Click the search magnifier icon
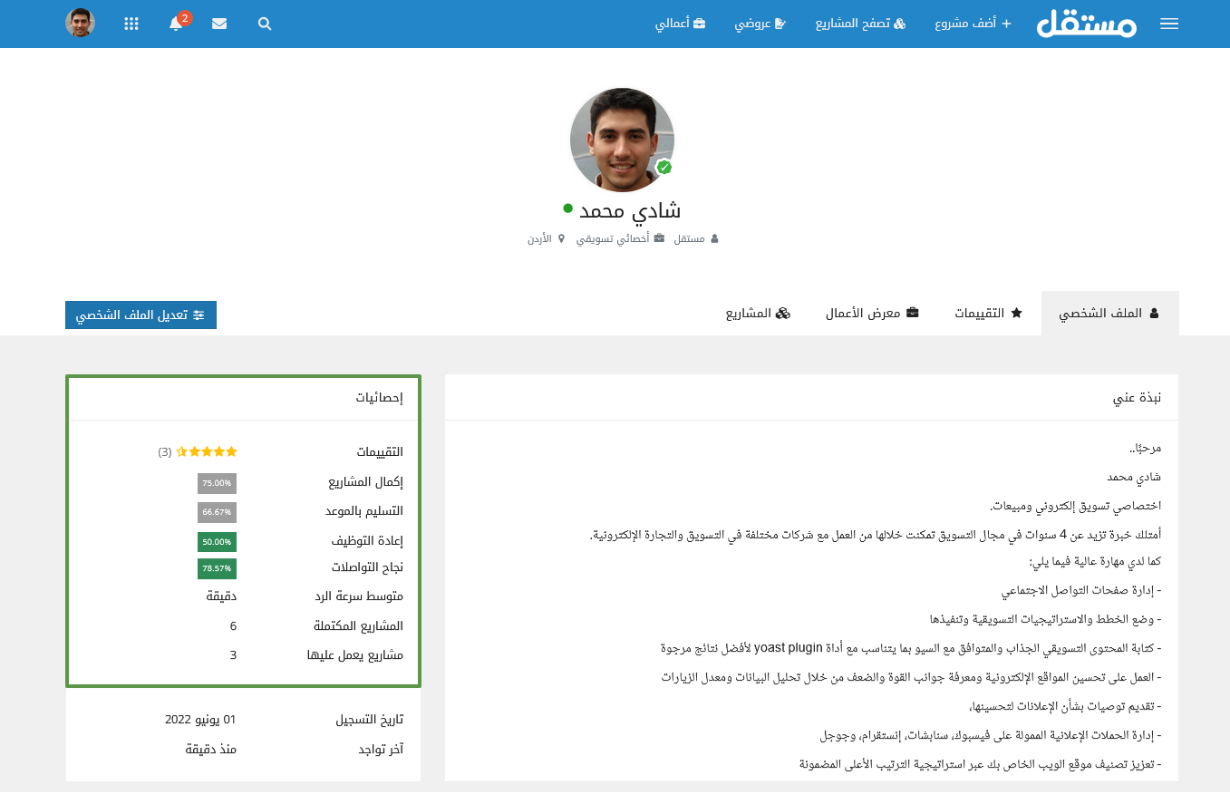 (264, 24)
